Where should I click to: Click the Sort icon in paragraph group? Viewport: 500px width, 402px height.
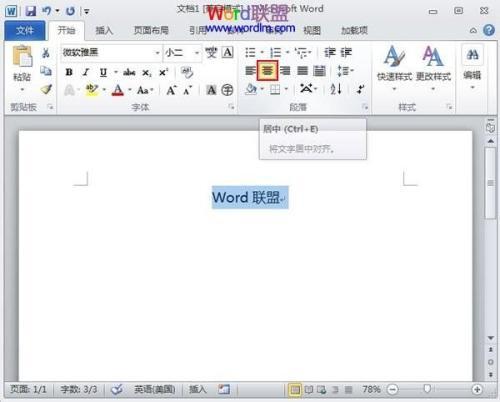[336, 89]
